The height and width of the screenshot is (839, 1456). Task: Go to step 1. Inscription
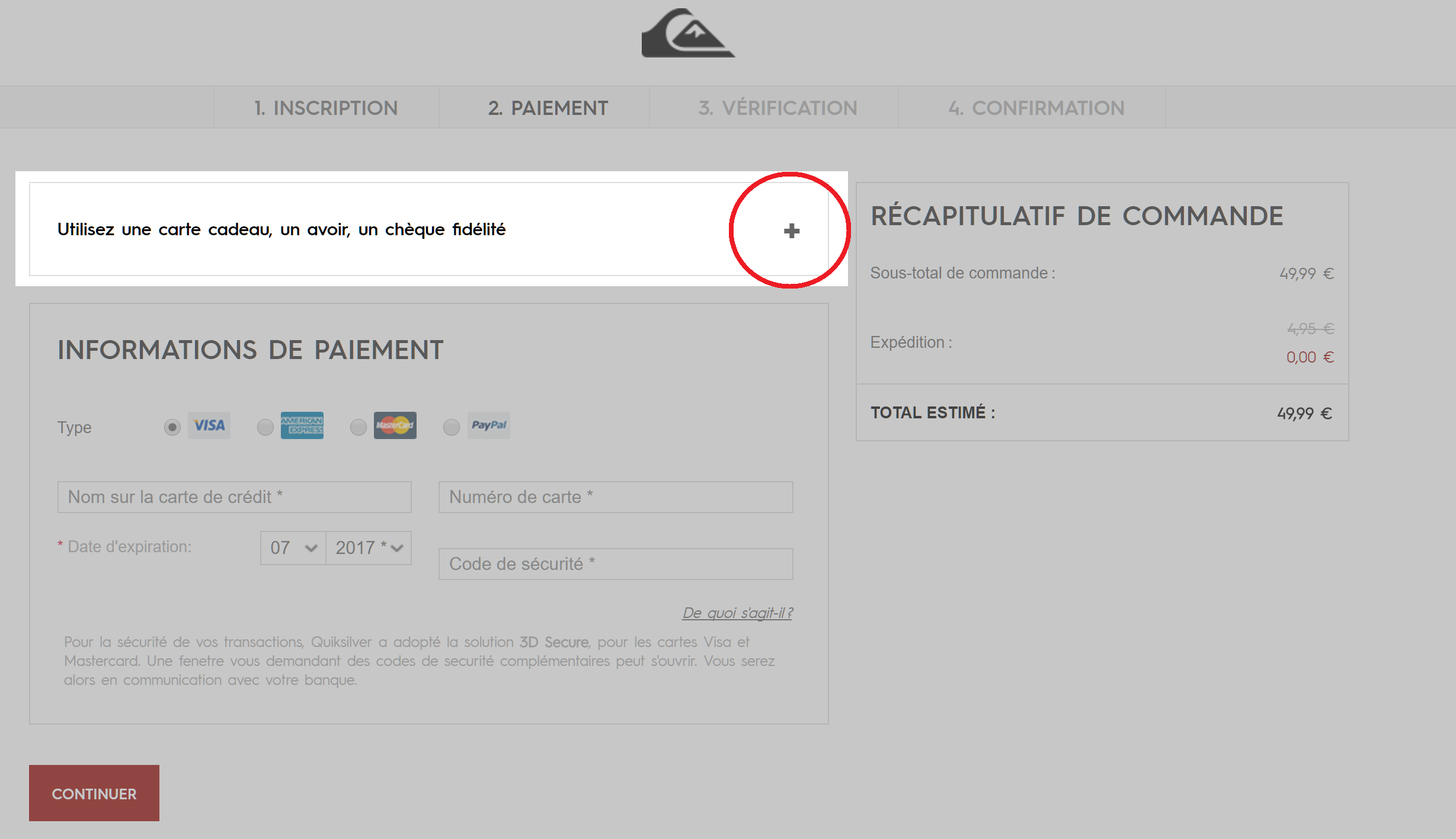pos(326,108)
